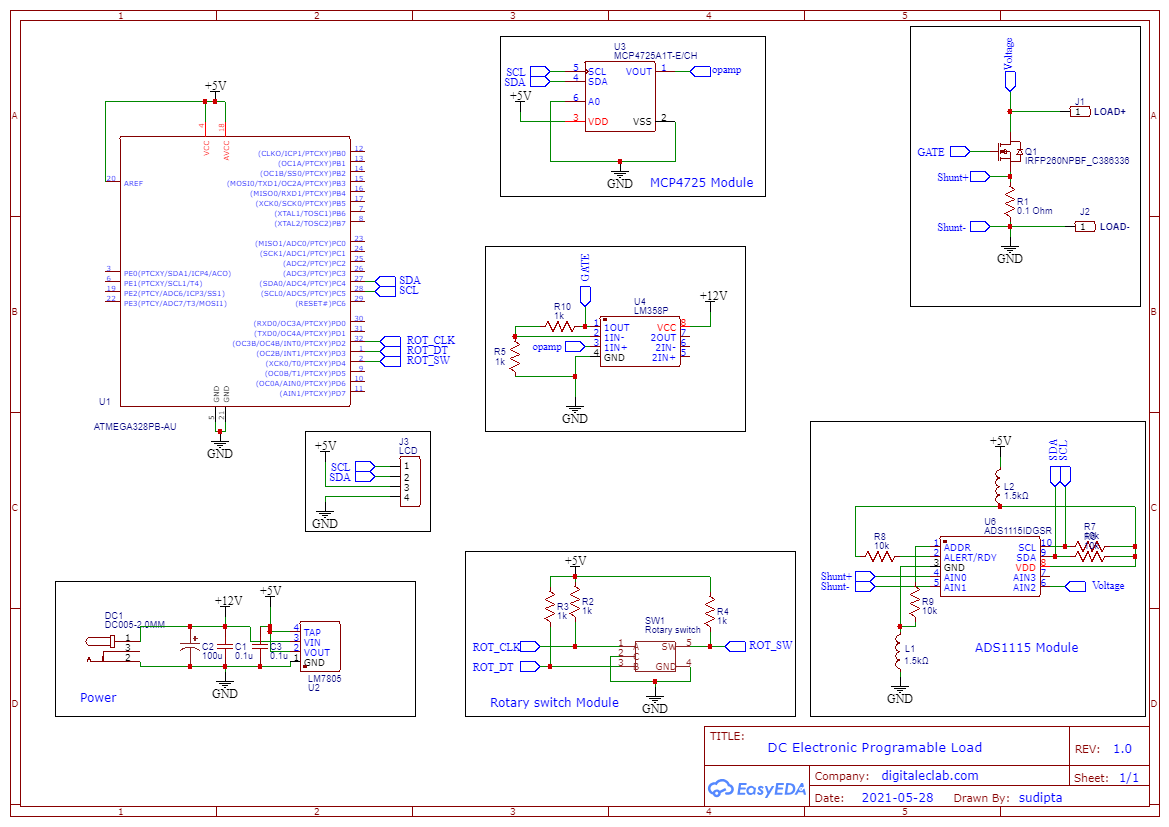Viewport: 1169px width, 827px height.
Task: Select the SDA port flag on U1
Action: tap(386, 280)
